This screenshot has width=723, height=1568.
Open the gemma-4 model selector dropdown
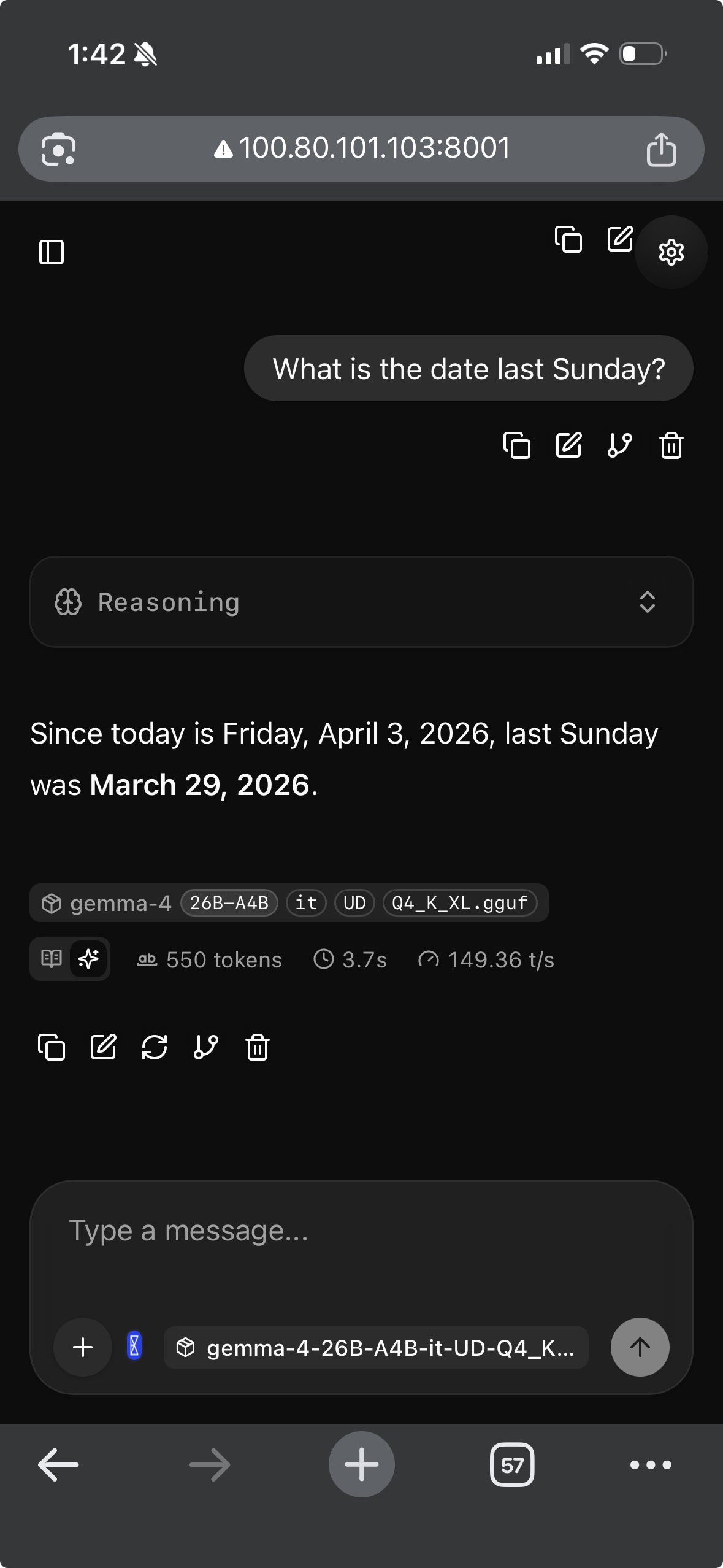(x=375, y=1348)
